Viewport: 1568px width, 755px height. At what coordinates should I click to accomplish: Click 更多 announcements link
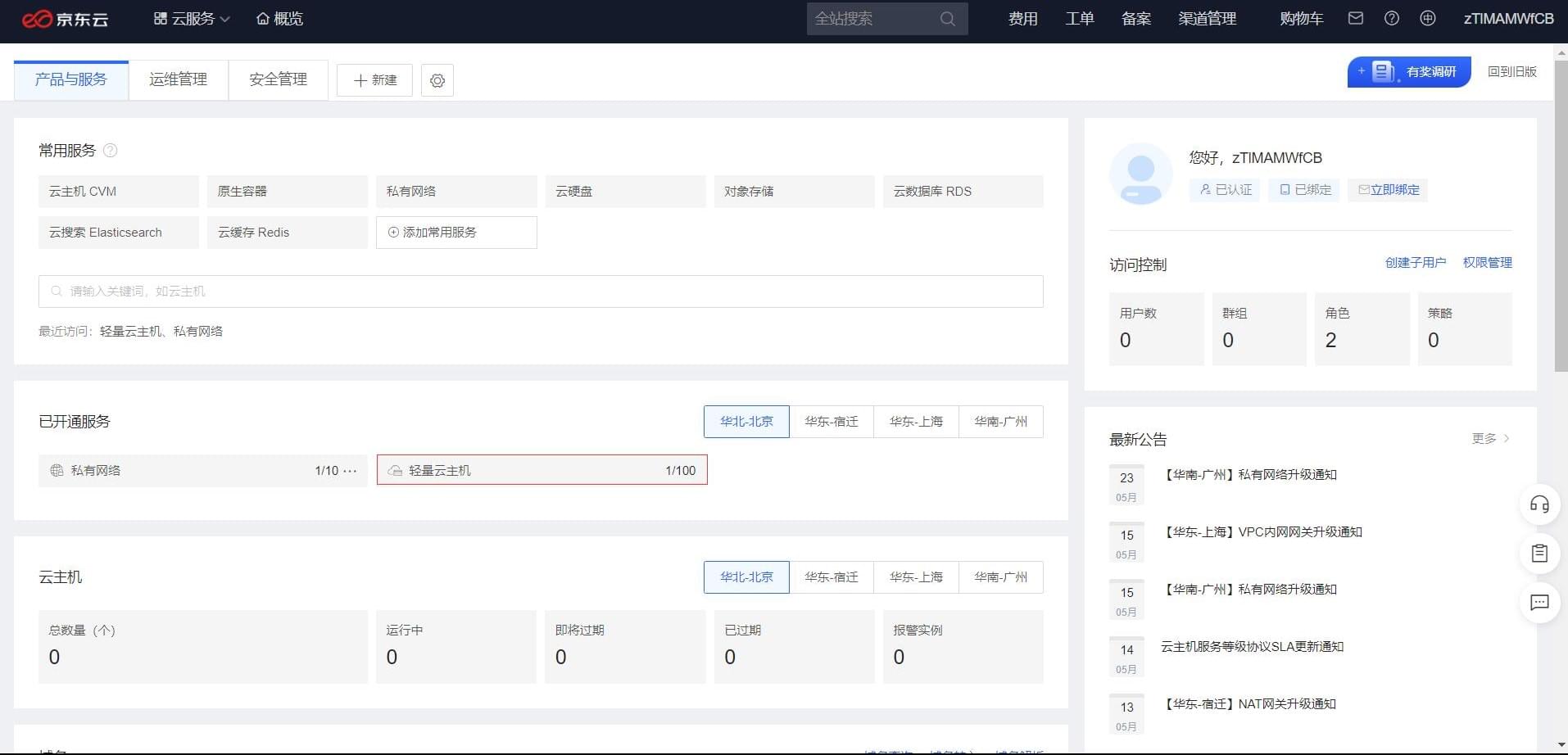1491,439
